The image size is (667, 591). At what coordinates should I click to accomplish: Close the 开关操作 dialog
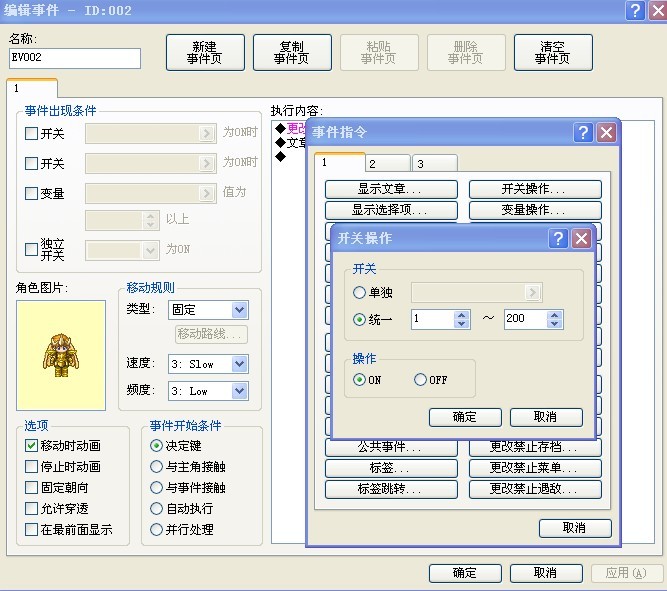pos(581,239)
